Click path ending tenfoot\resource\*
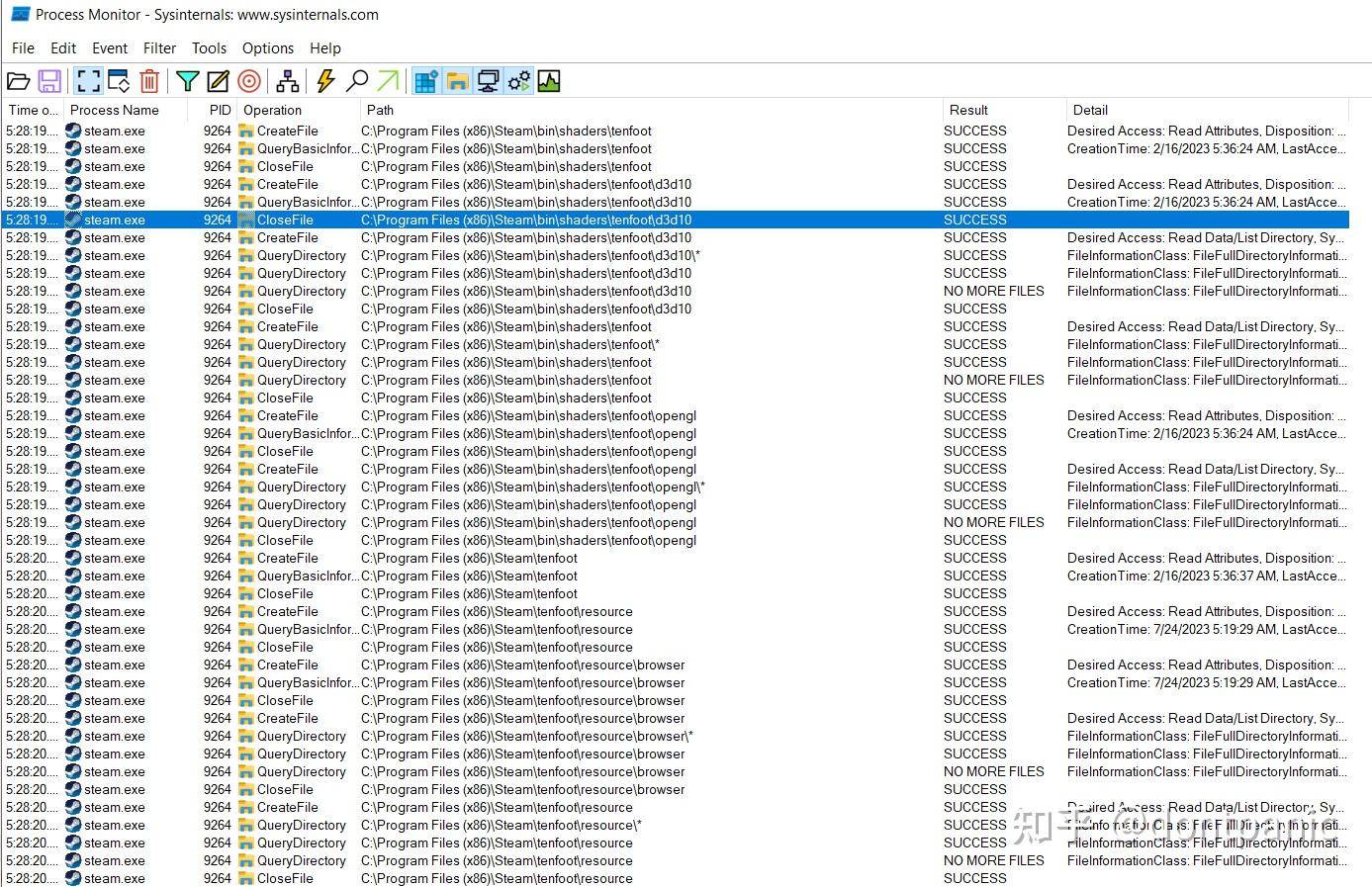 pyautogui.click(x=502, y=825)
